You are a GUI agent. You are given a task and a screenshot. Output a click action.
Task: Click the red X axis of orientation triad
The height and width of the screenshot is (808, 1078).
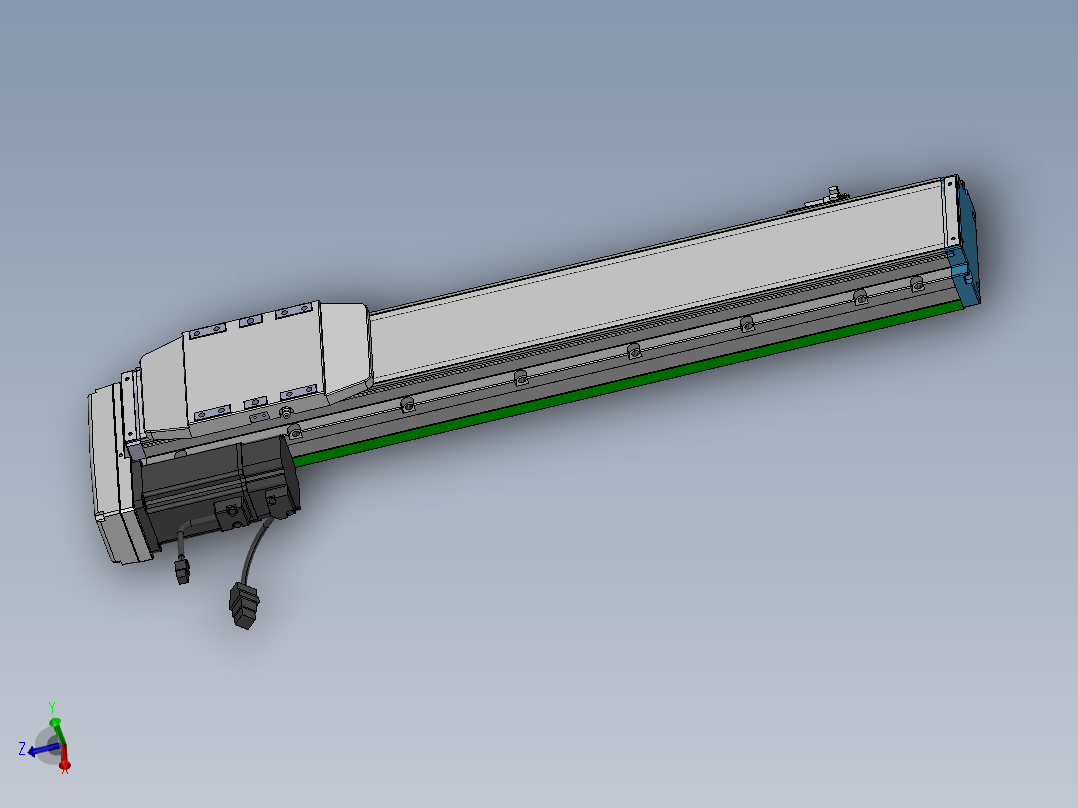point(64,758)
